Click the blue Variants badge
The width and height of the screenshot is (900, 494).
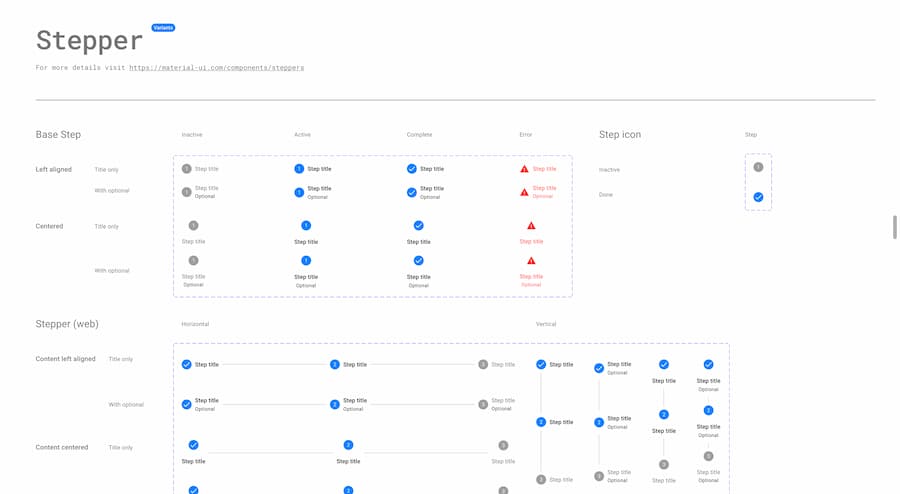[x=163, y=28]
